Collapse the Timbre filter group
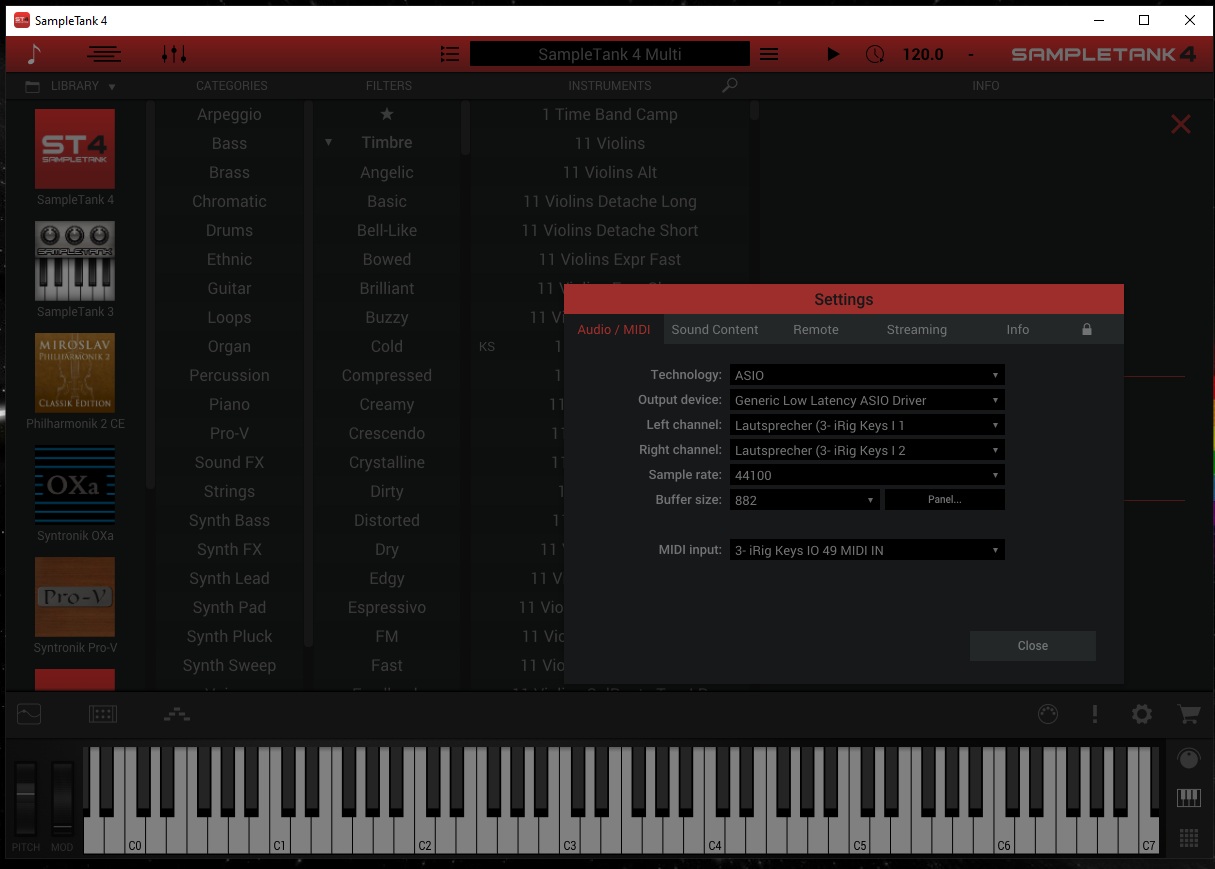This screenshot has width=1215, height=869. pyautogui.click(x=328, y=143)
